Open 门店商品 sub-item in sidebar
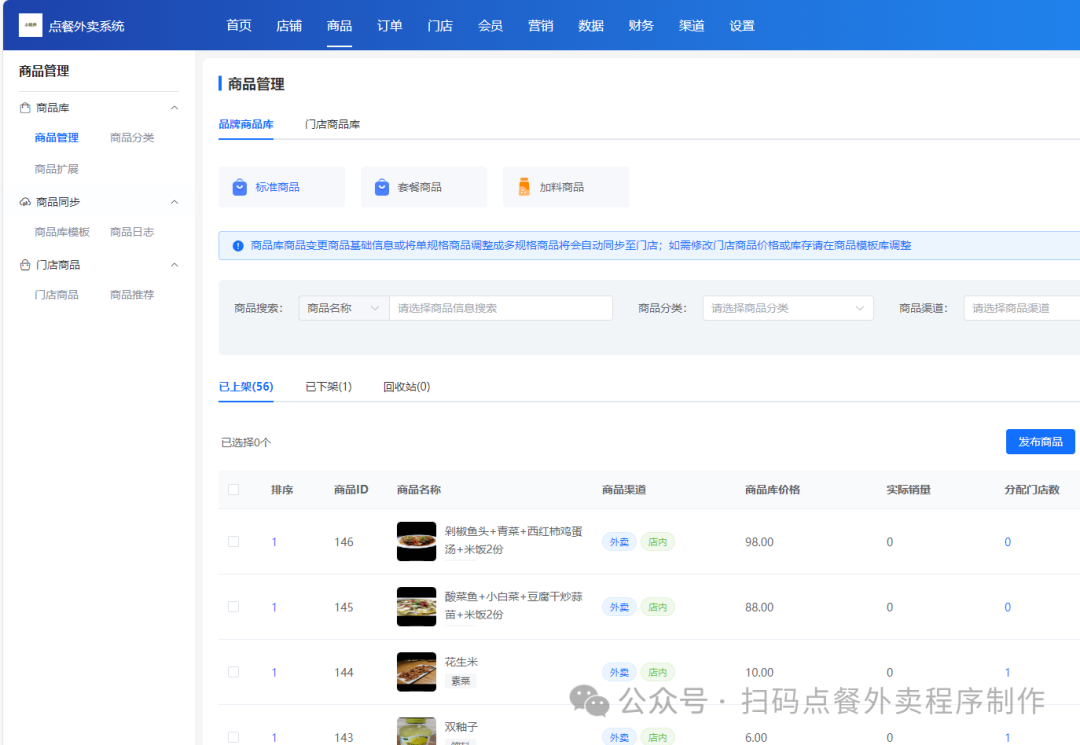The height and width of the screenshot is (745, 1080). (x=56, y=295)
